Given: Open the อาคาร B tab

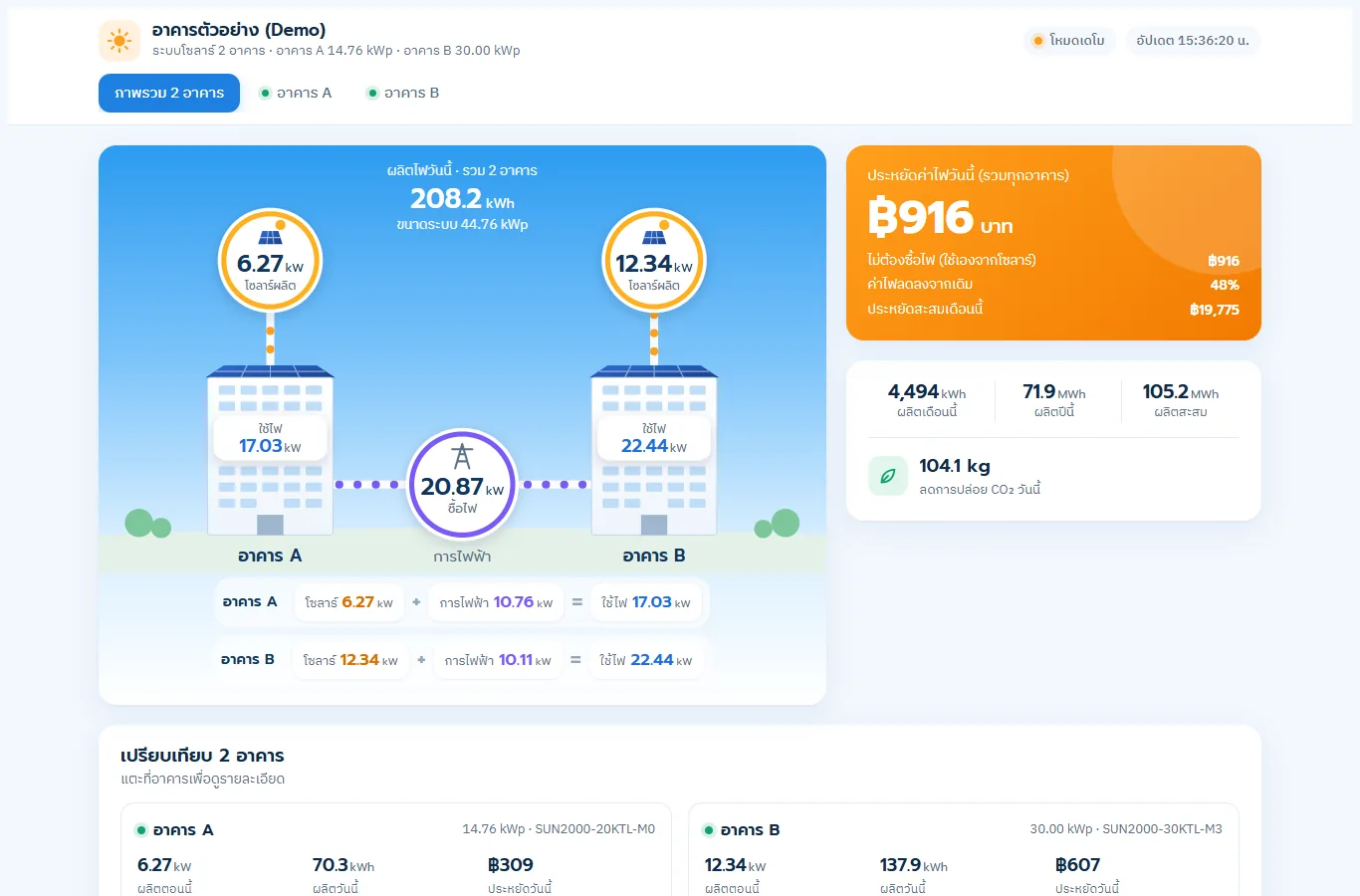Looking at the screenshot, I should (x=402, y=93).
